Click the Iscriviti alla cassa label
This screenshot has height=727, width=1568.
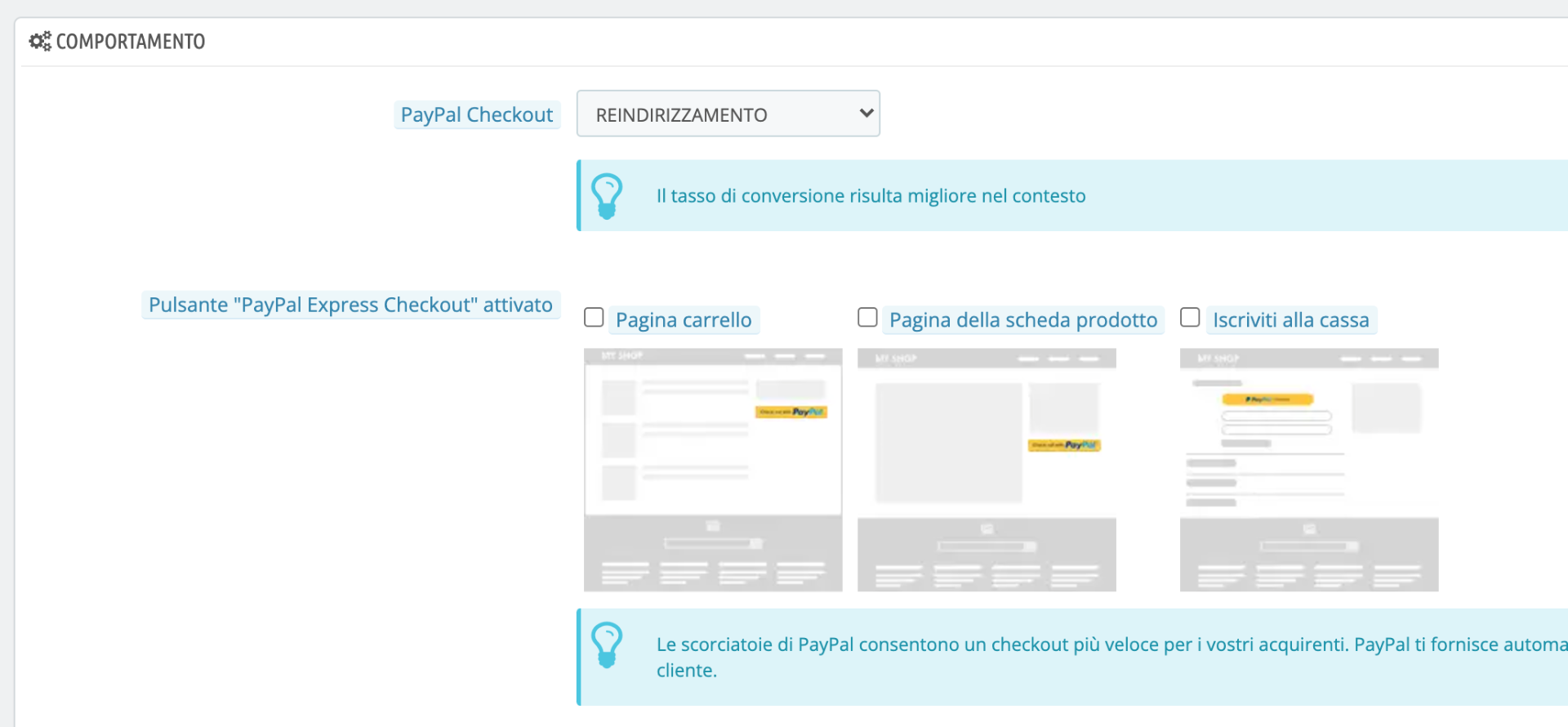pyautogui.click(x=1291, y=320)
